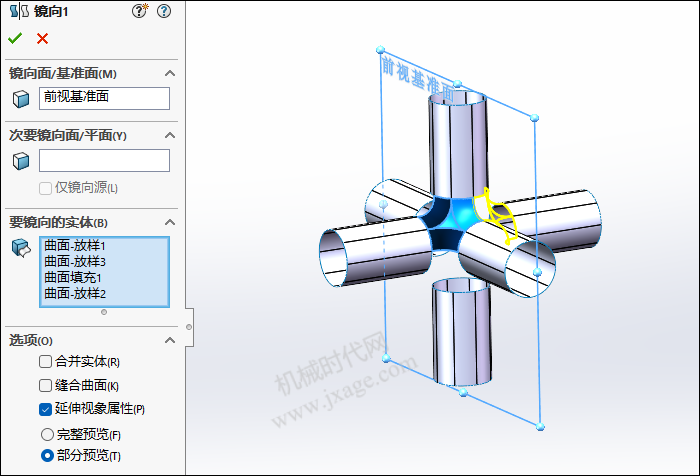Viewport: 700px width, 476px height.
Task: Confirm the mirror with the green checkmark
Action: pos(15,38)
